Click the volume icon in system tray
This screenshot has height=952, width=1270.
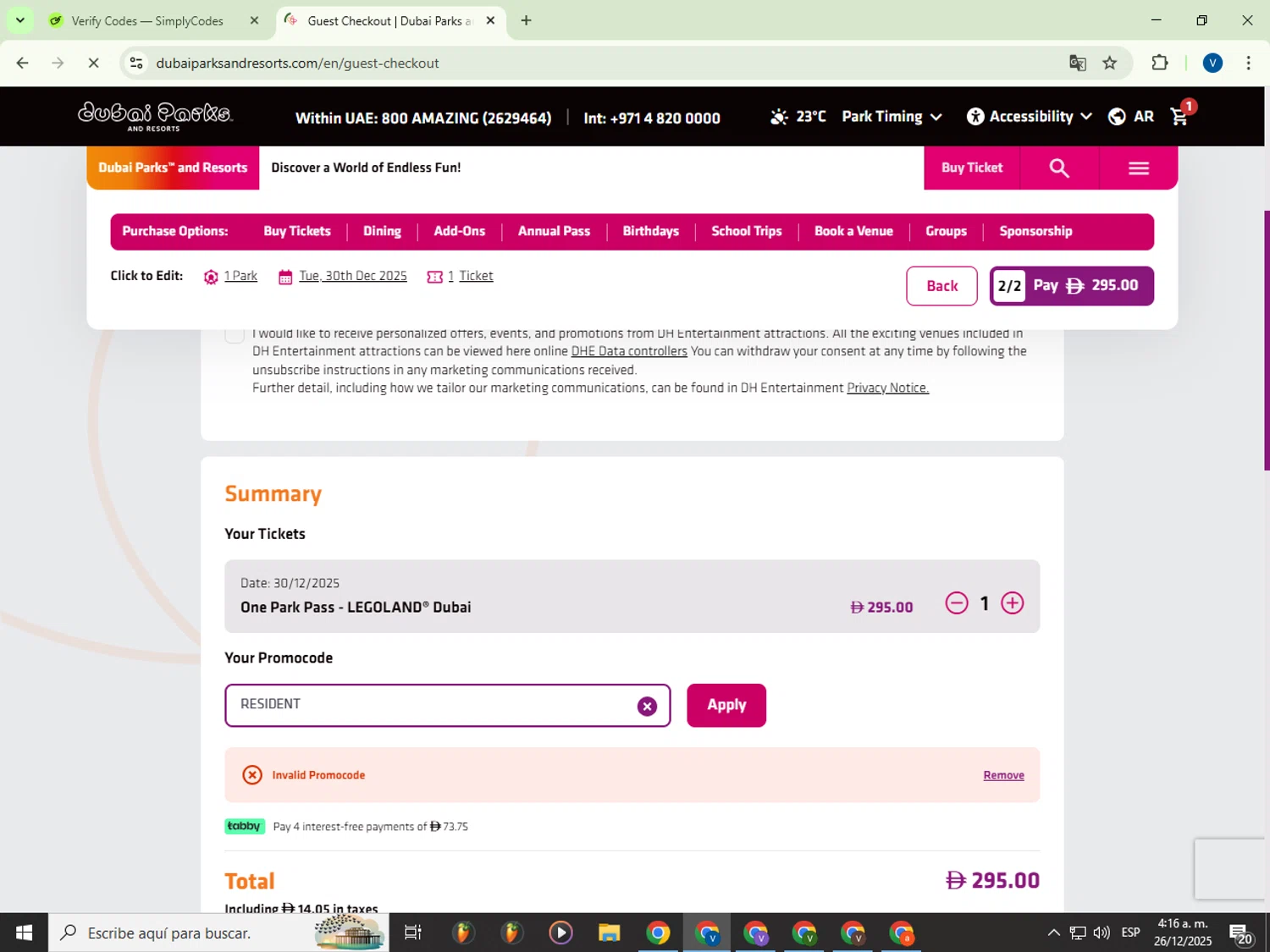tap(1102, 933)
